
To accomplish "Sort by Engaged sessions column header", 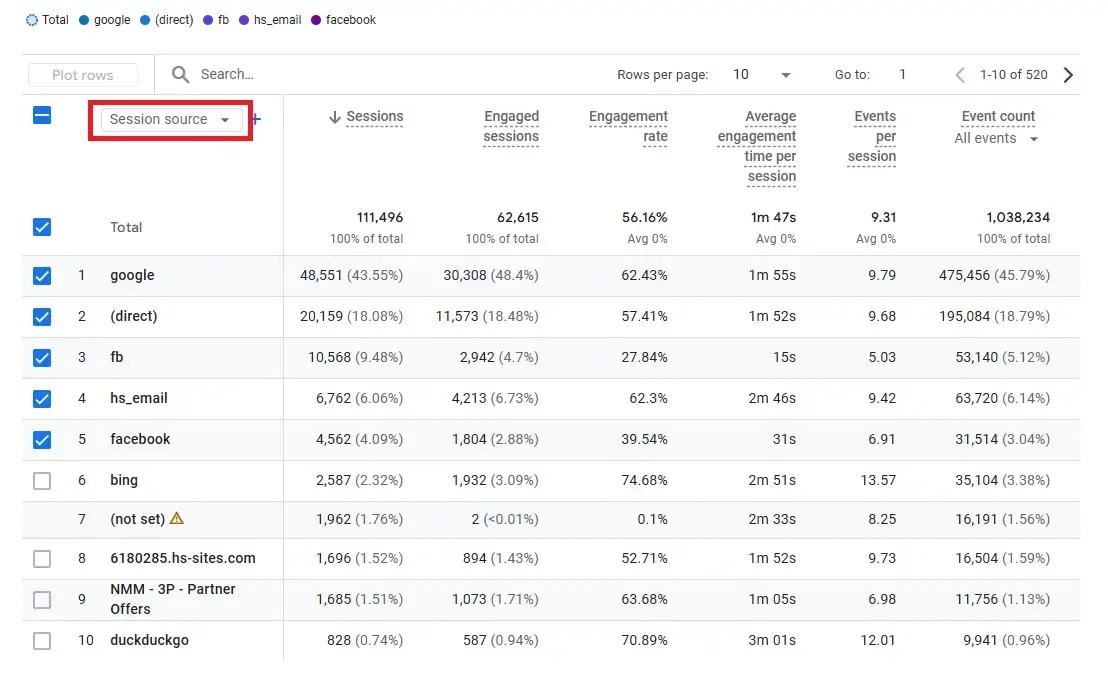I will [510, 126].
